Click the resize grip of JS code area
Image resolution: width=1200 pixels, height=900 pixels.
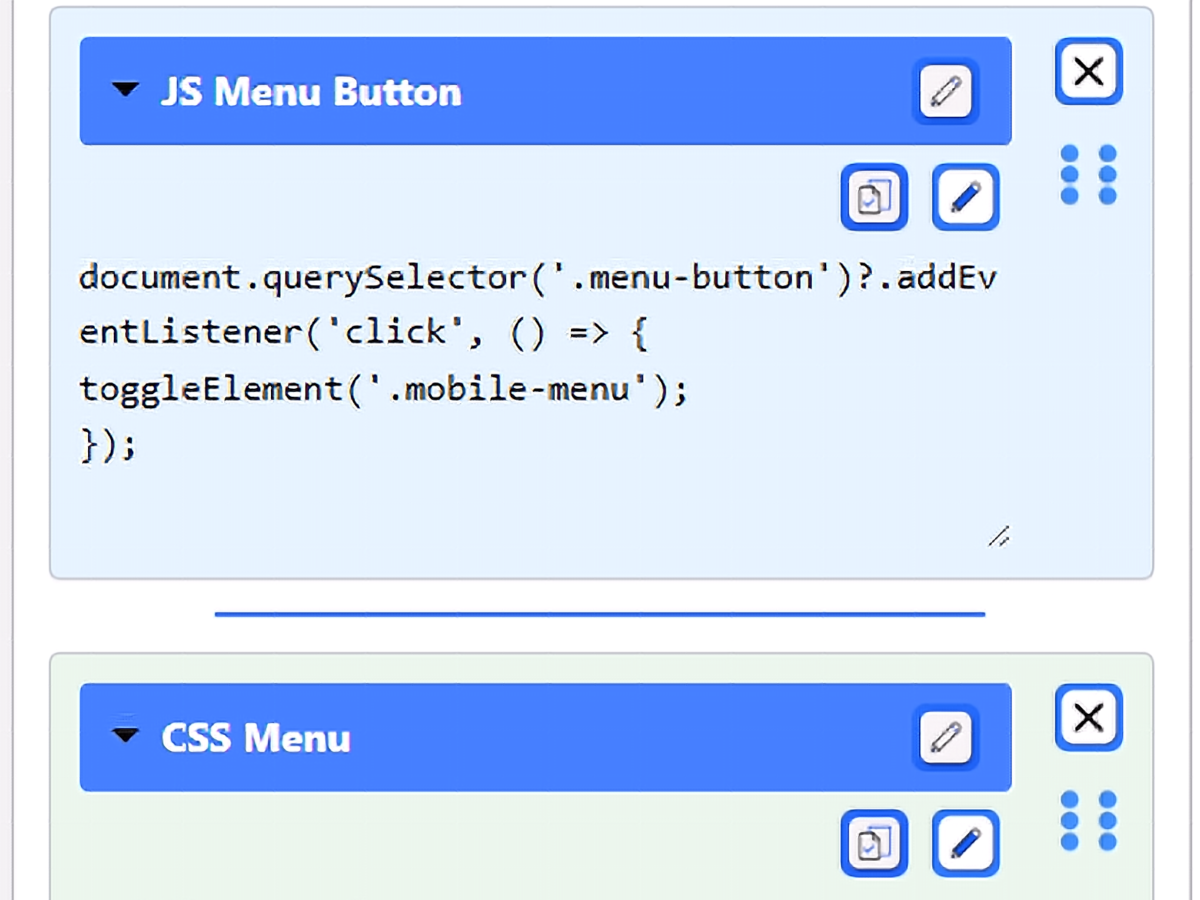click(998, 537)
